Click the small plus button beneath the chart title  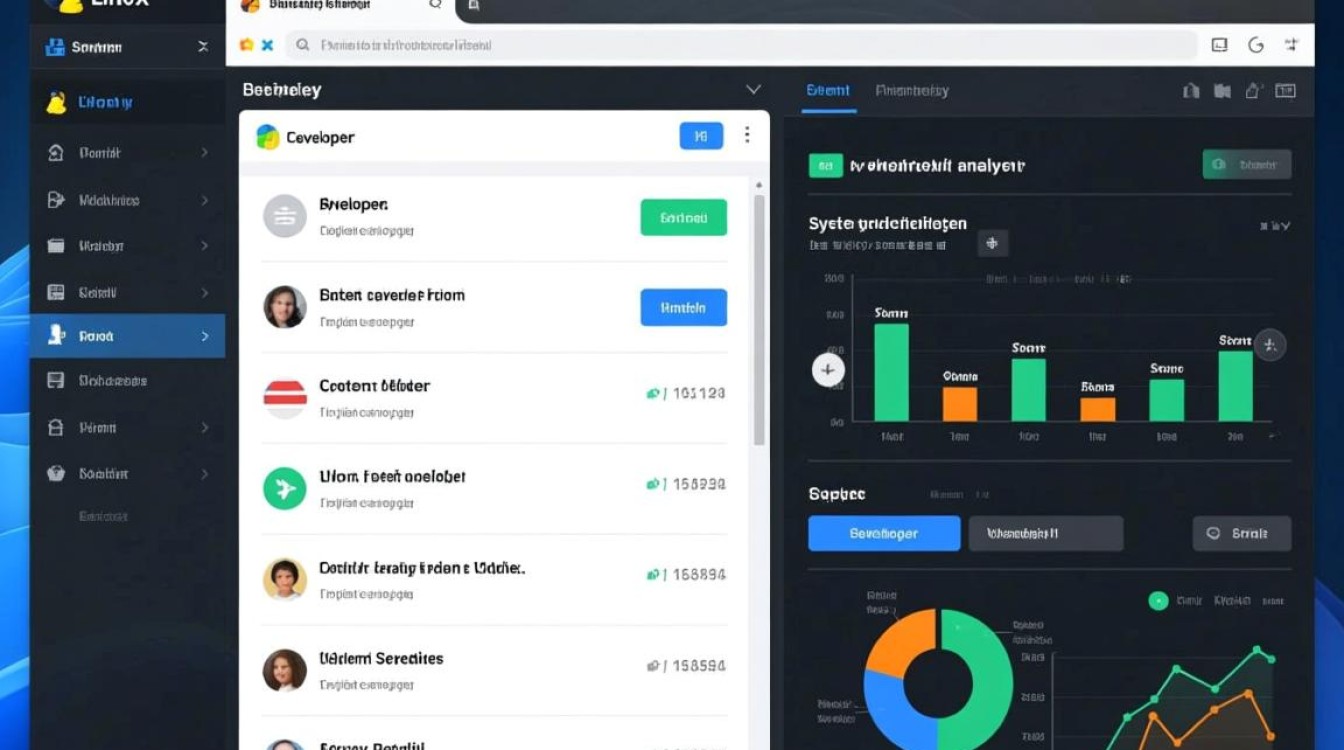tap(992, 243)
